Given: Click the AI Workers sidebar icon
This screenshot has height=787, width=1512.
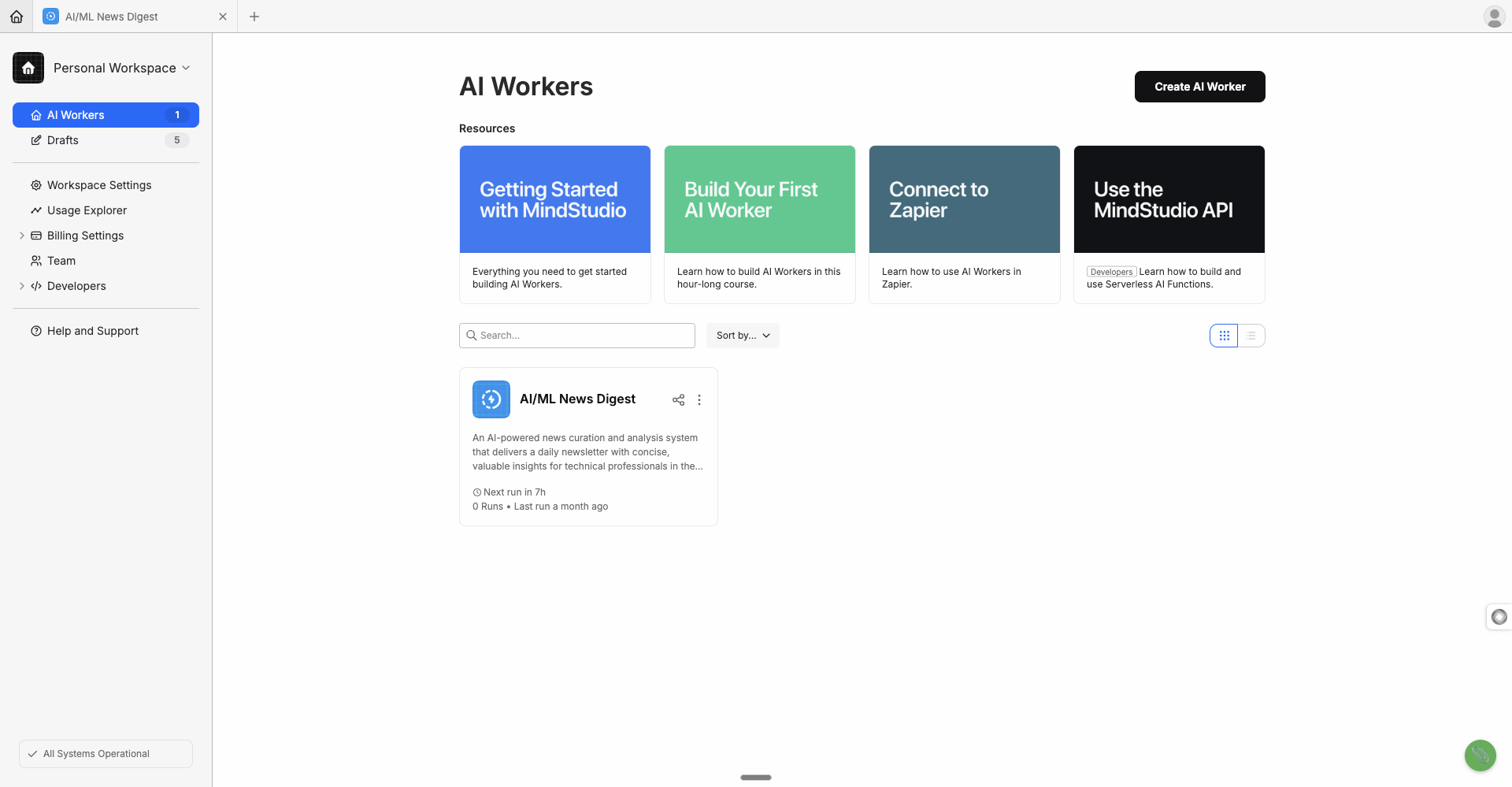Looking at the screenshot, I should (36, 115).
